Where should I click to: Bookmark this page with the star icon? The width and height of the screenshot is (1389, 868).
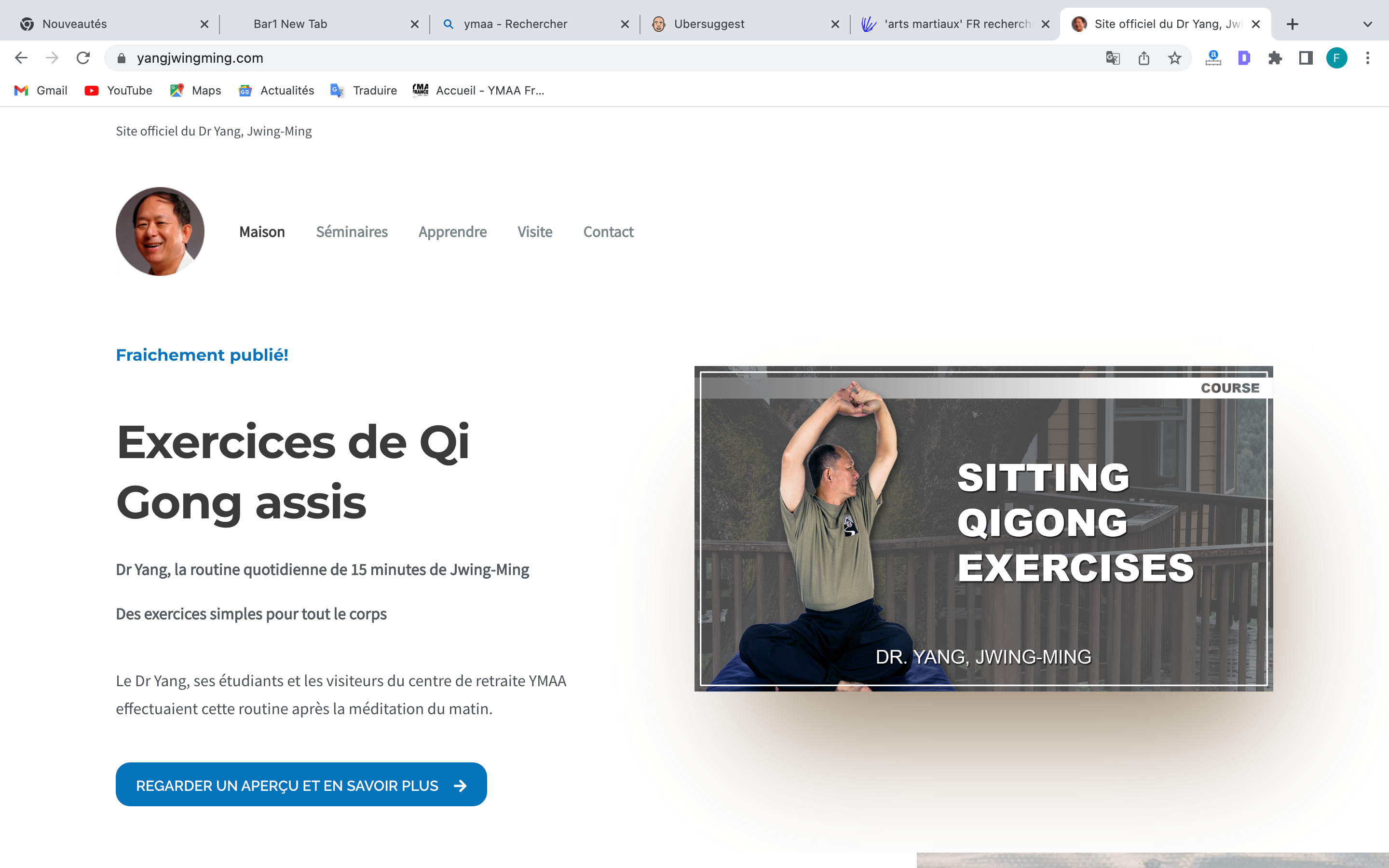(x=1175, y=58)
